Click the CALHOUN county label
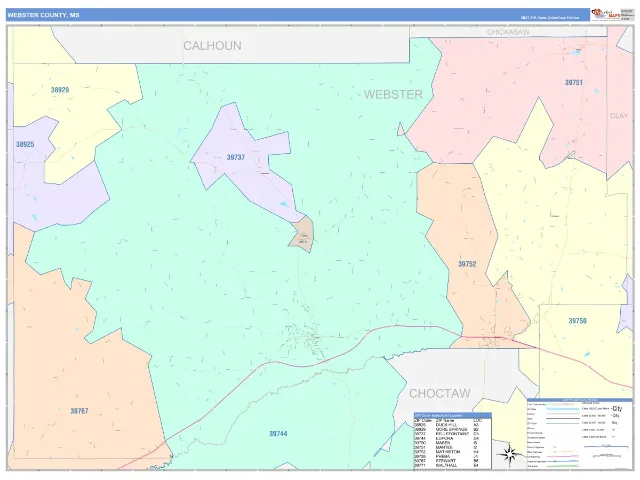The width and height of the screenshot is (640, 480). click(212, 46)
